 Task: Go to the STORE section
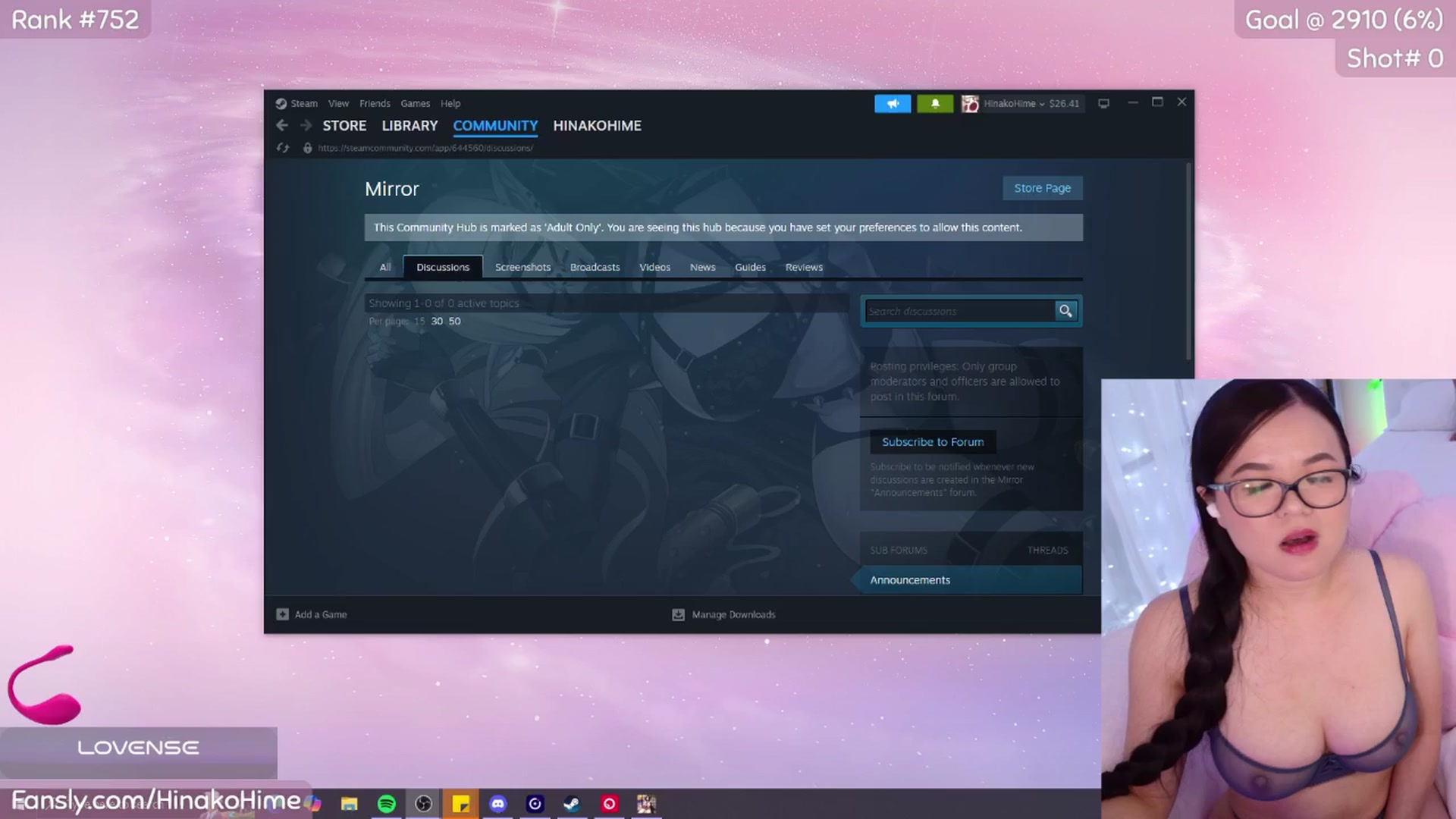click(344, 126)
